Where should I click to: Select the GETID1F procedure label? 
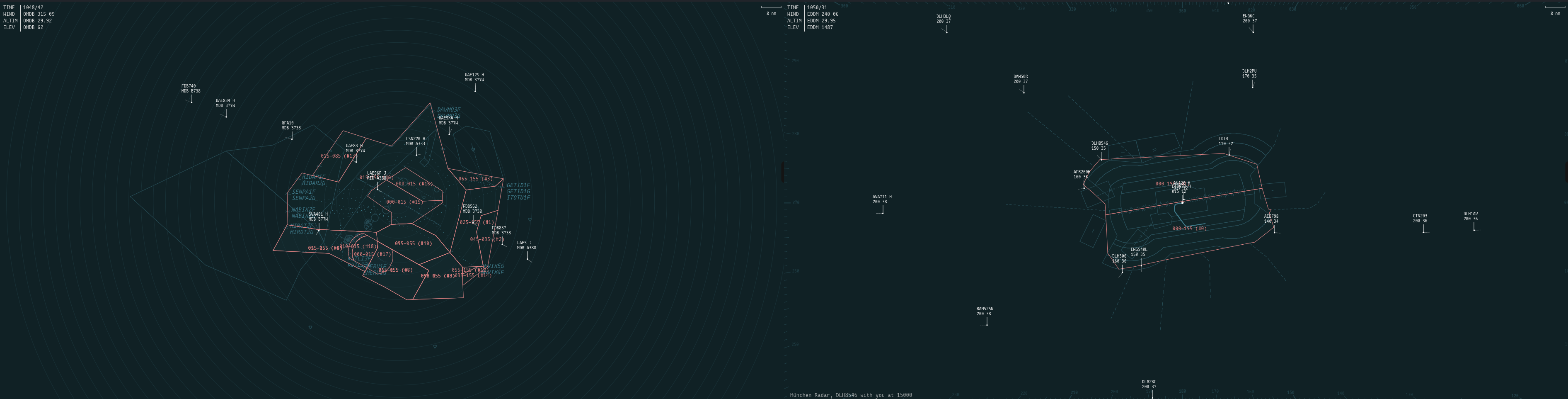519,185
